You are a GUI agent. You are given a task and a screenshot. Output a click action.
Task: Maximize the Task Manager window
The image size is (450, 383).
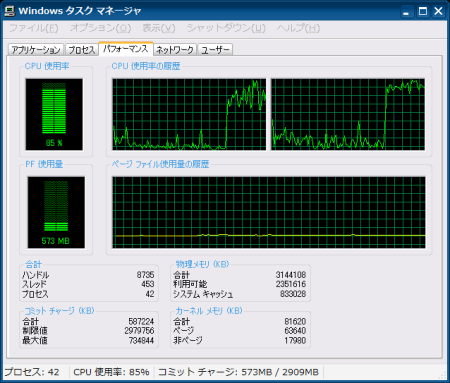pyautogui.click(x=423, y=11)
